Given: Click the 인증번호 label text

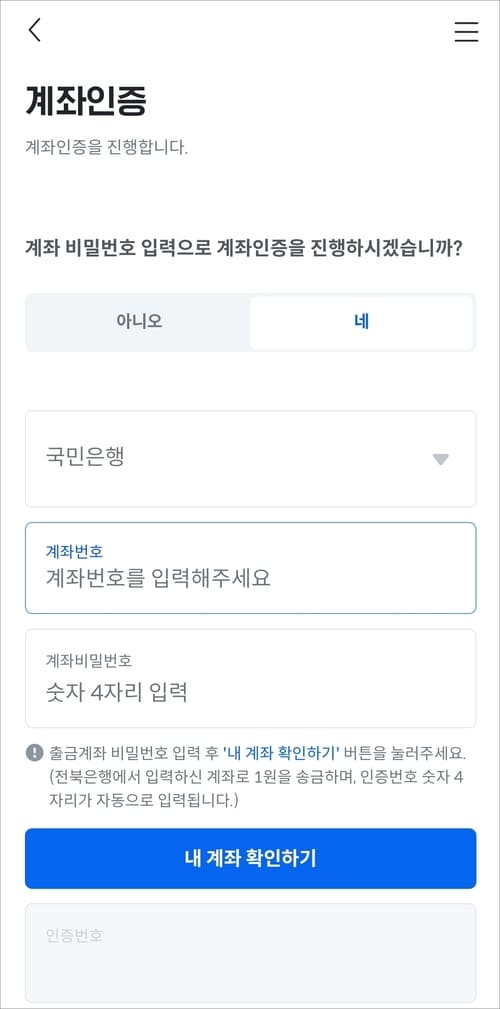Looking at the screenshot, I should [x=74, y=935].
